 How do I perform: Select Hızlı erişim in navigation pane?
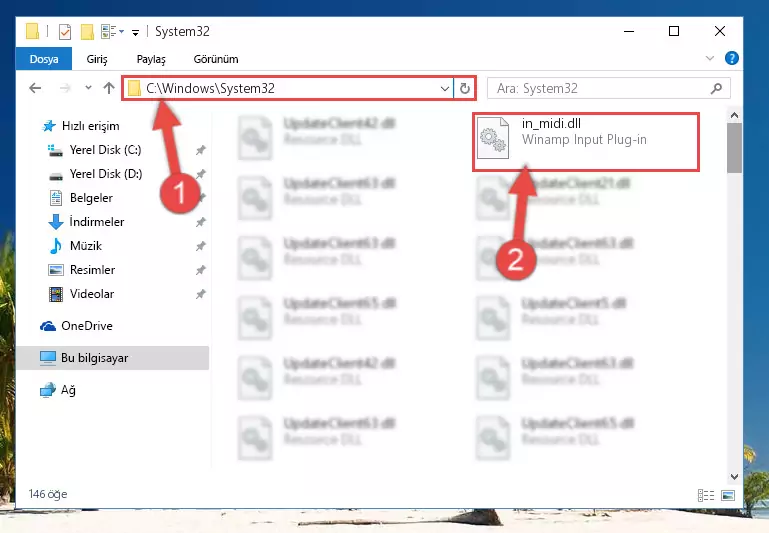point(90,126)
